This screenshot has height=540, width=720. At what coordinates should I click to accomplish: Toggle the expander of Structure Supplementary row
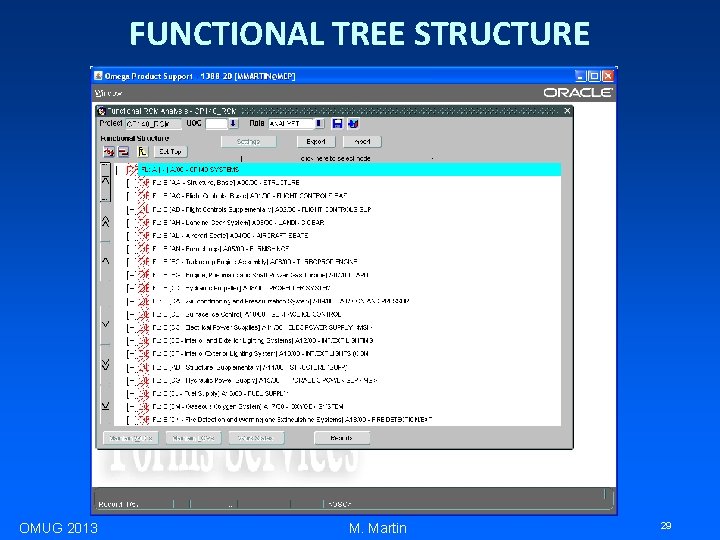click(130, 367)
